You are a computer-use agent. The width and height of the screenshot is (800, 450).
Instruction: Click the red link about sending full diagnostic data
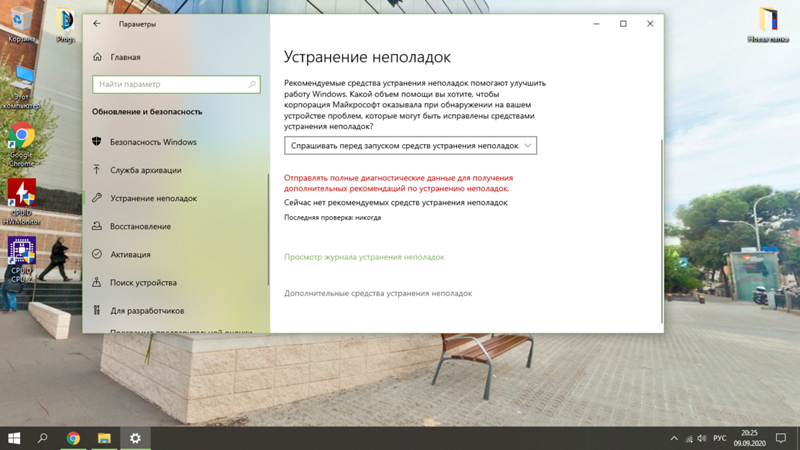point(398,183)
